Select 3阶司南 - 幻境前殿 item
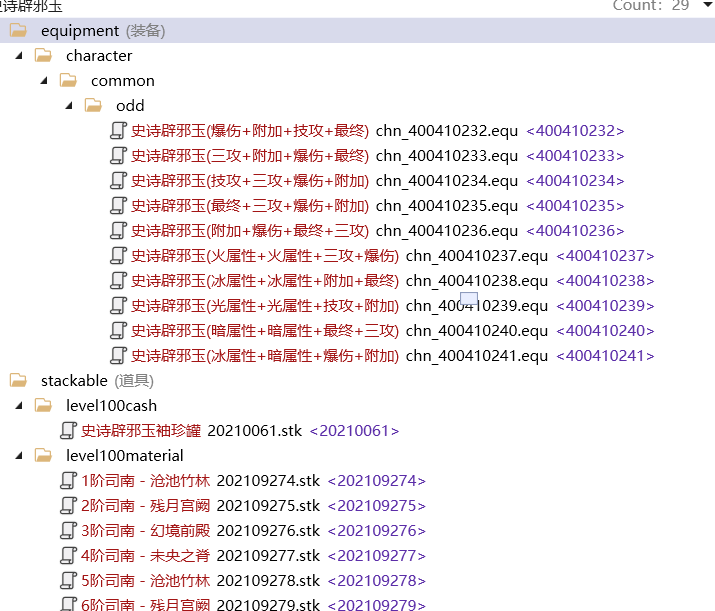Screen dimensions: 715x611 [146, 530]
